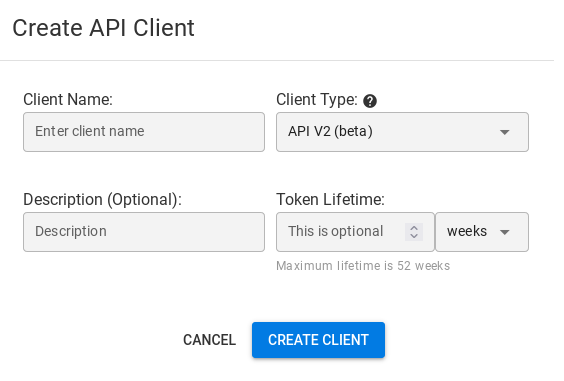Screen dimensions: 564x381
Task: Click into the Description text field
Action: [144, 232]
